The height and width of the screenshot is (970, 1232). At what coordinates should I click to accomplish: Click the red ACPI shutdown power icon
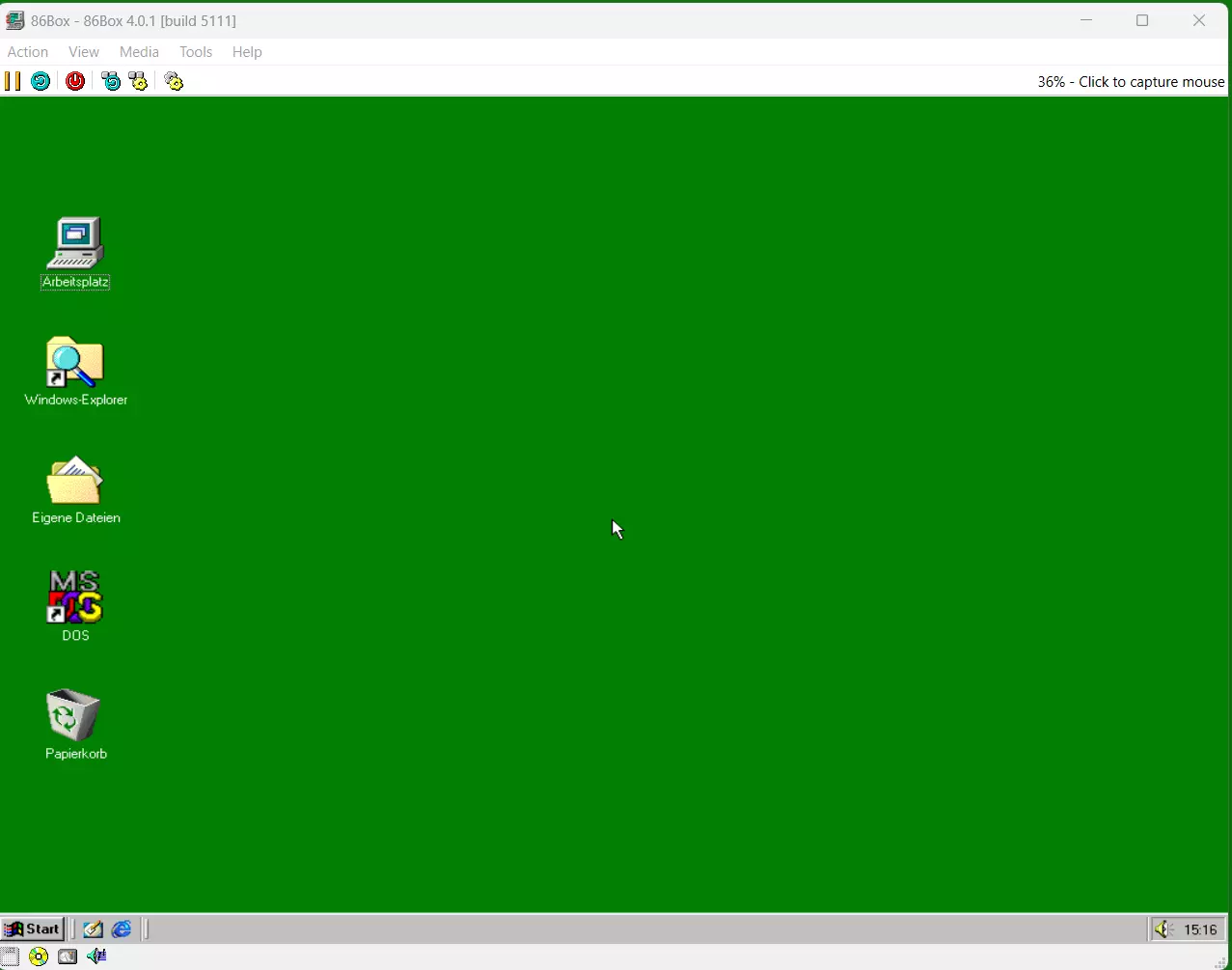pos(75,81)
